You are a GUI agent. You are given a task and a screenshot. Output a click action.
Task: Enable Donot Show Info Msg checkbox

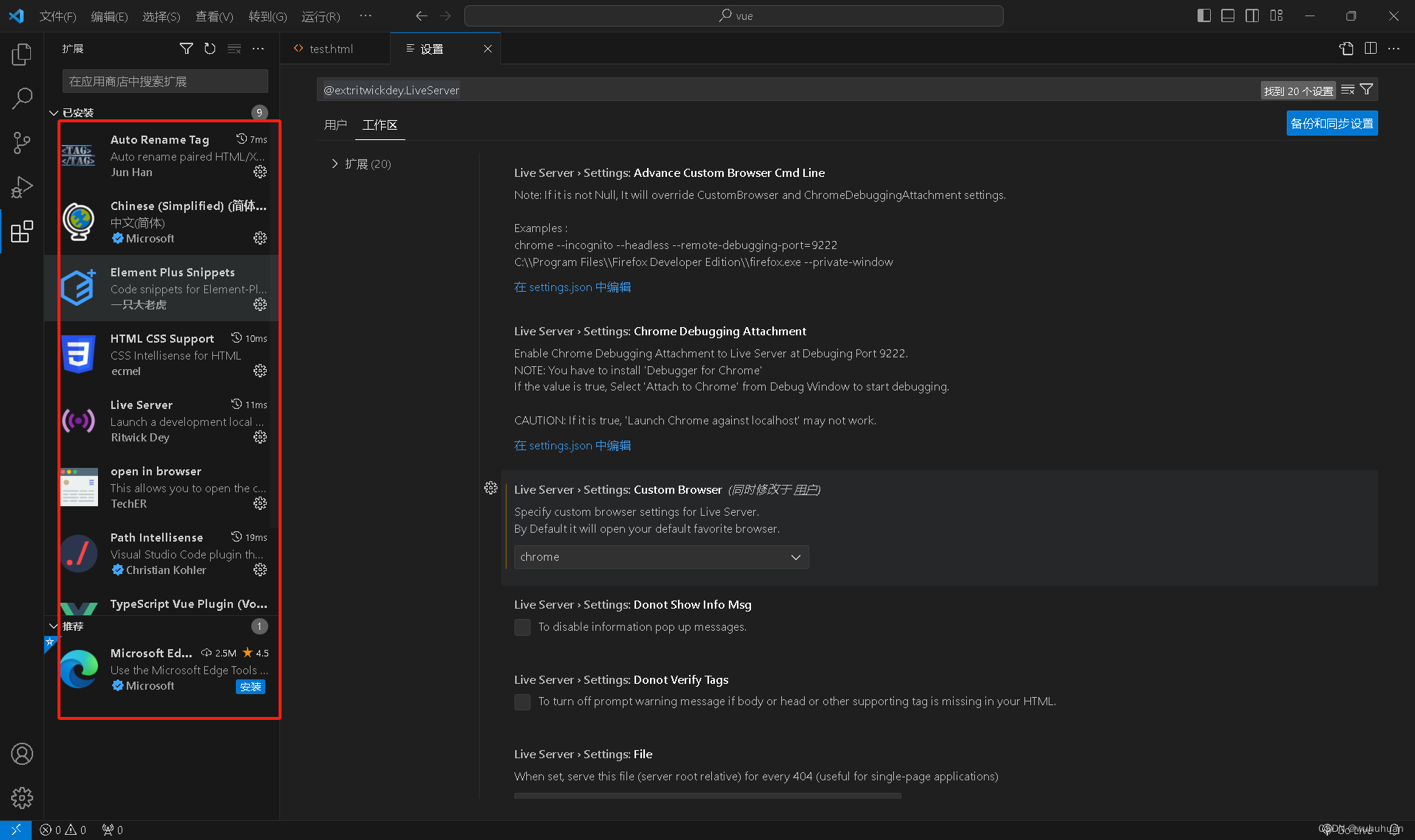(x=523, y=627)
